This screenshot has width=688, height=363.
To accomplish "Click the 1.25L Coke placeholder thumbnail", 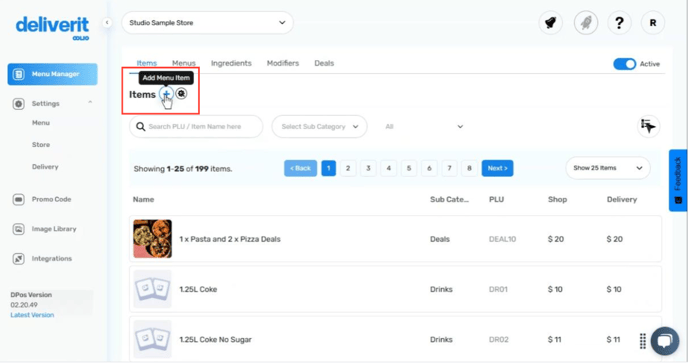I will (153, 289).
